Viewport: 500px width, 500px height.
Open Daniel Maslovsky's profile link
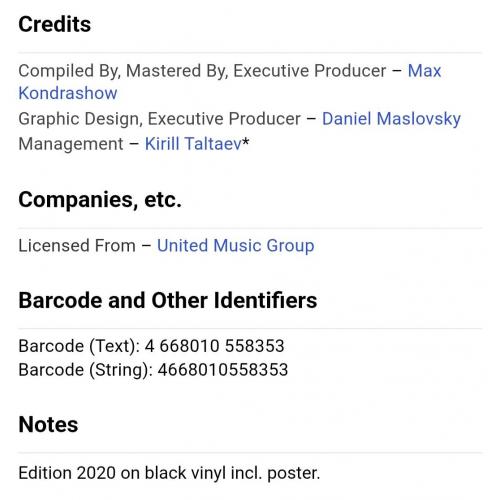pyautogui.click(x=391, y=119)
